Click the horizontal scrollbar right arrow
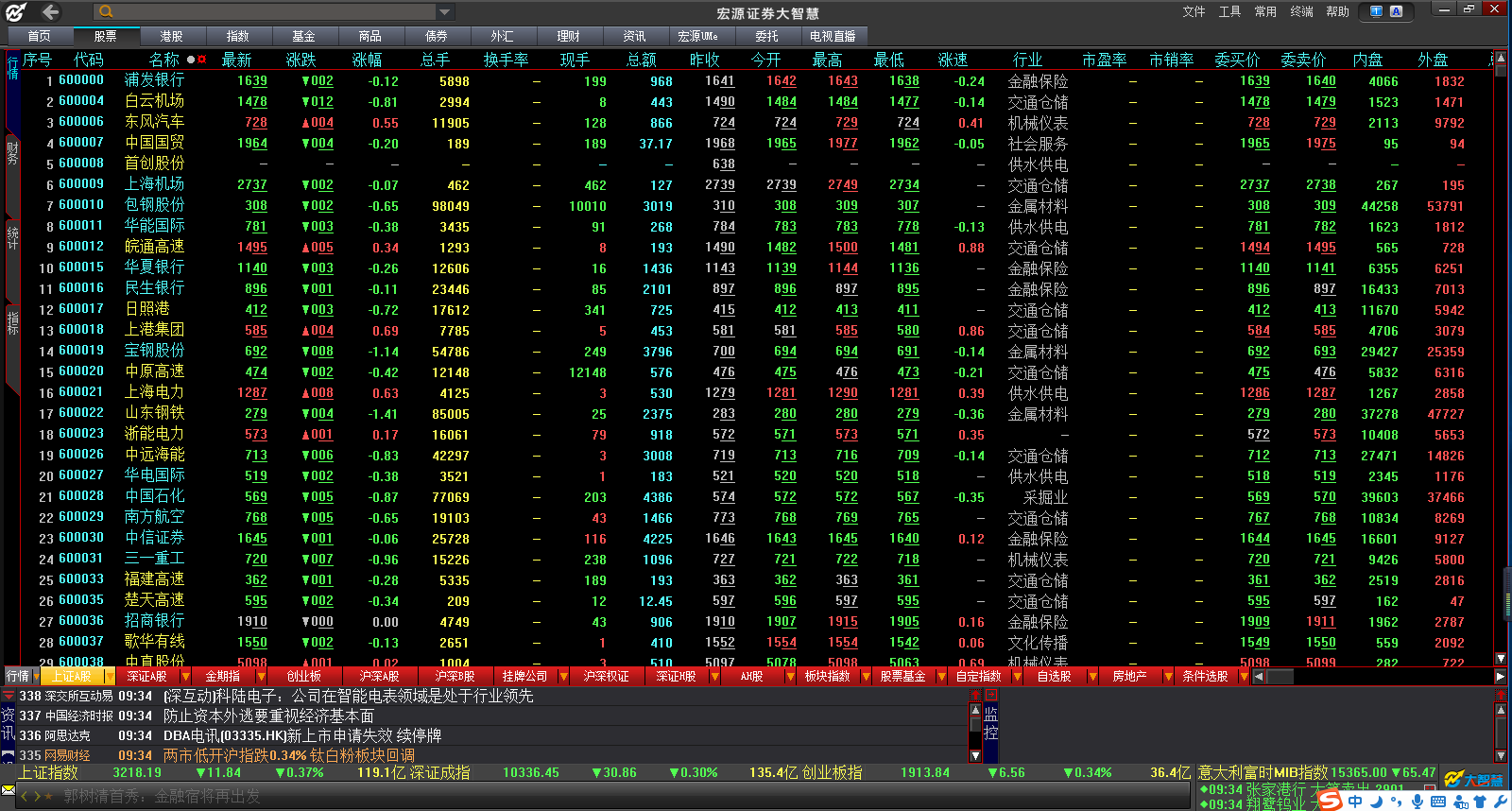The image size is (1512, 811). 1500,677
